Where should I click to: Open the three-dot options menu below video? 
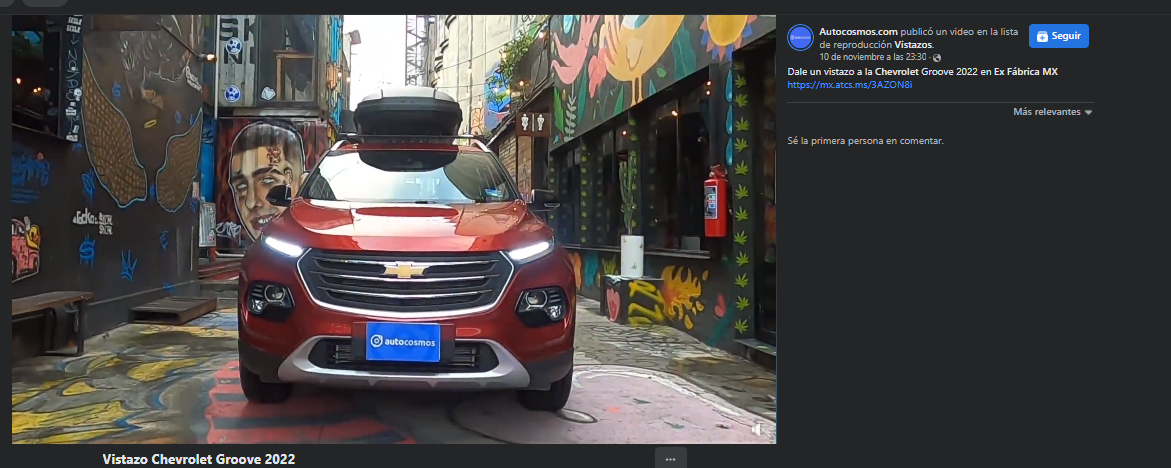[671, 458]
